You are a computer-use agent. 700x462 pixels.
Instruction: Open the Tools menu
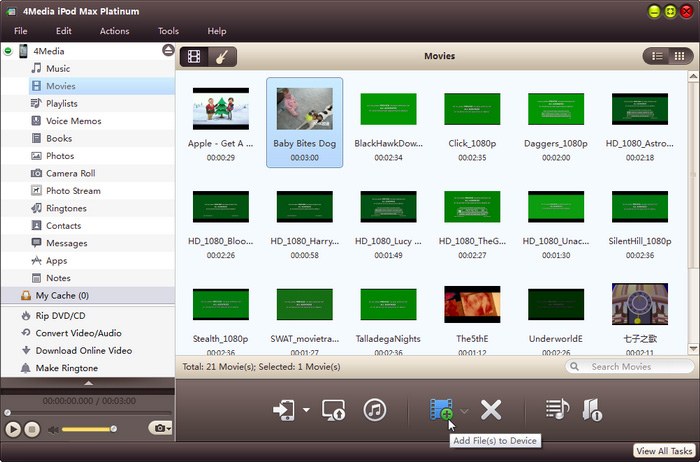click(x=168, y=31)
